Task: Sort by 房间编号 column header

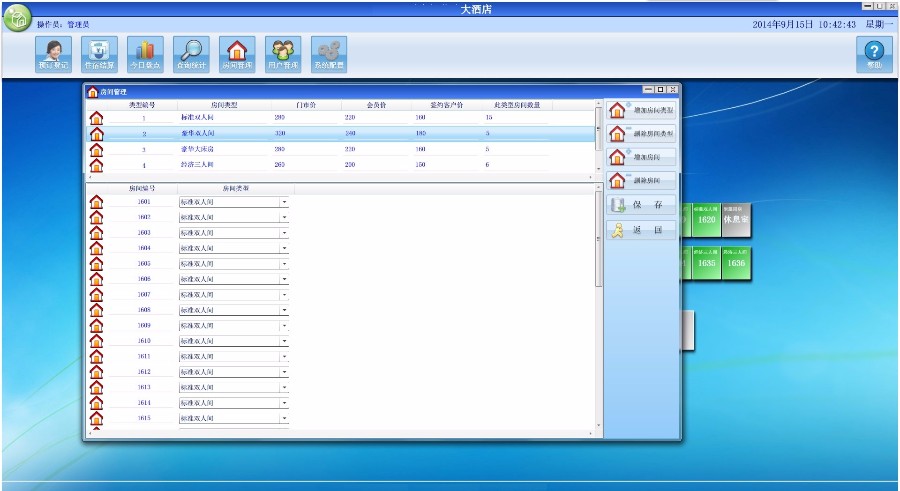Action: (x=142, y=188)
